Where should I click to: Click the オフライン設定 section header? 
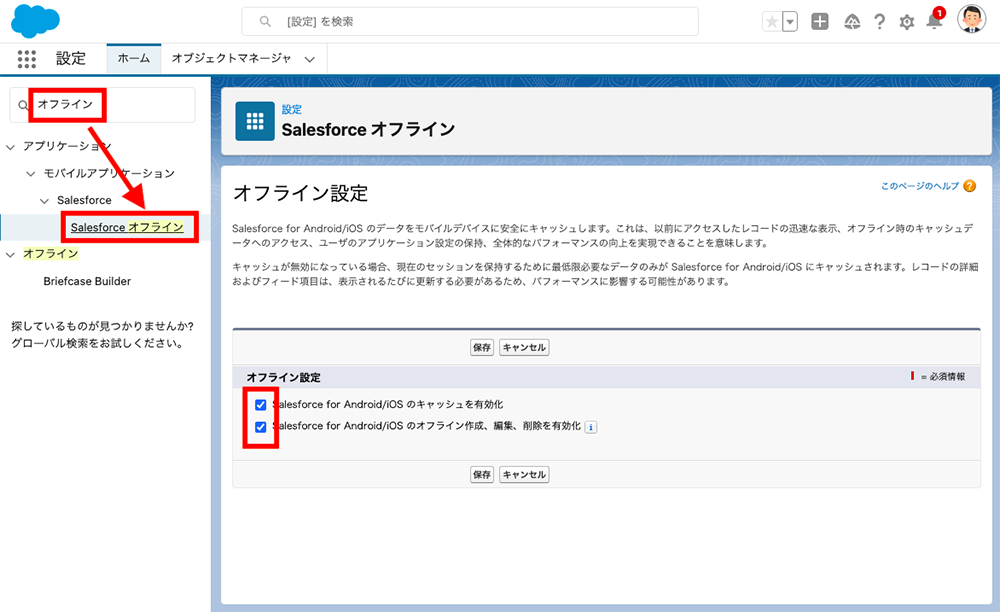283,377
